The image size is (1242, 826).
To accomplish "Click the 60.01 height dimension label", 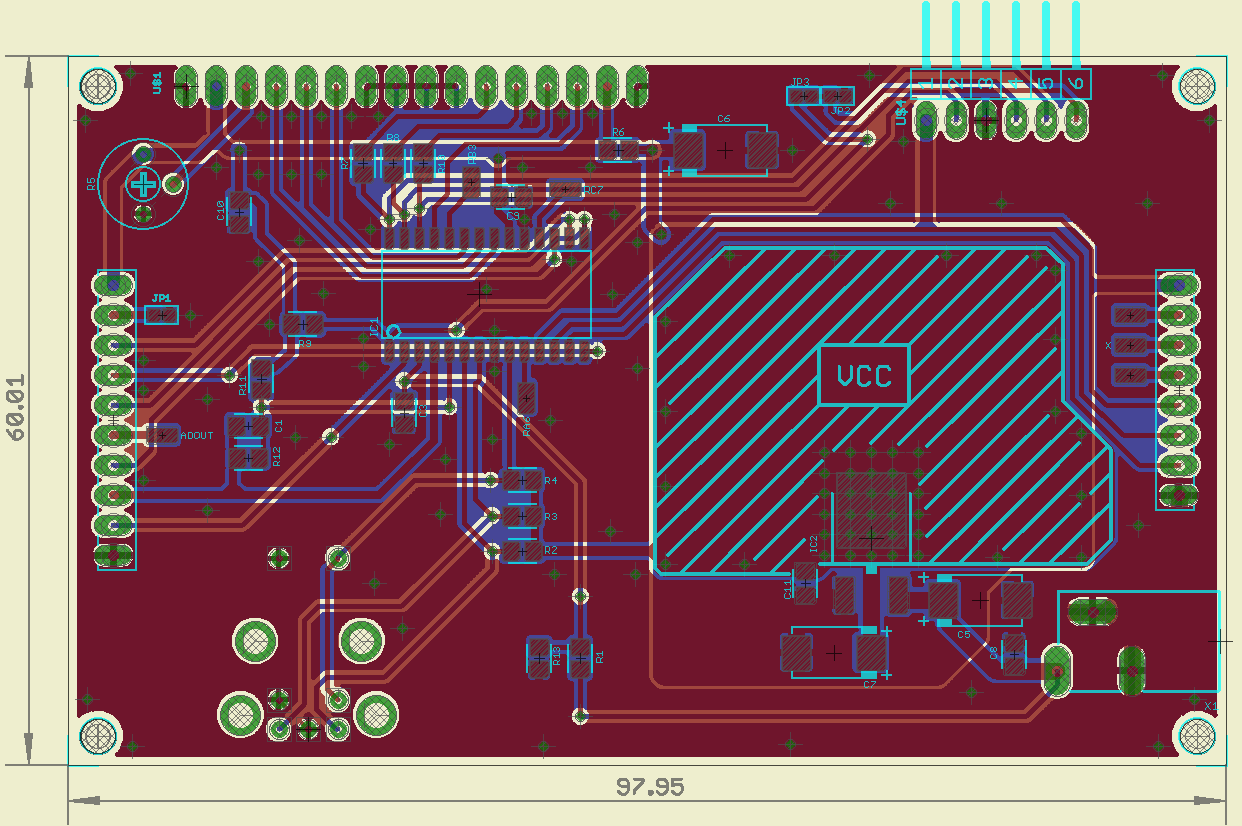I will (17, 408).
